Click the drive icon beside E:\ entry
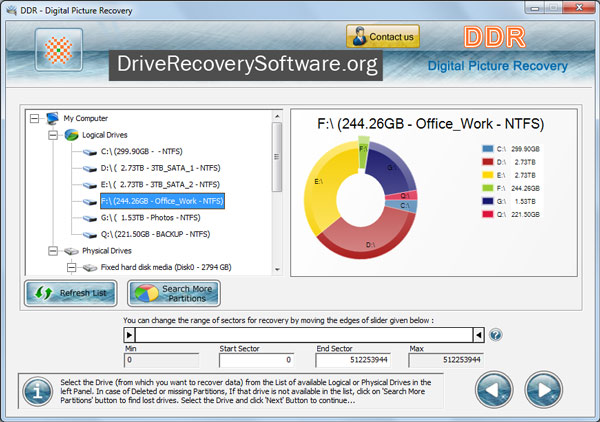This screenshot has width=600, height=422. point(90,185)
